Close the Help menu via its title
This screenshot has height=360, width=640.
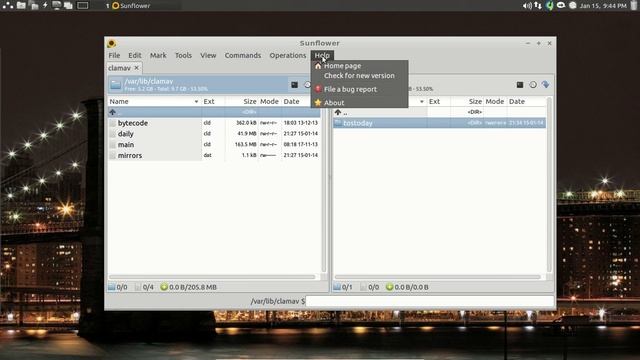[322, 55]
